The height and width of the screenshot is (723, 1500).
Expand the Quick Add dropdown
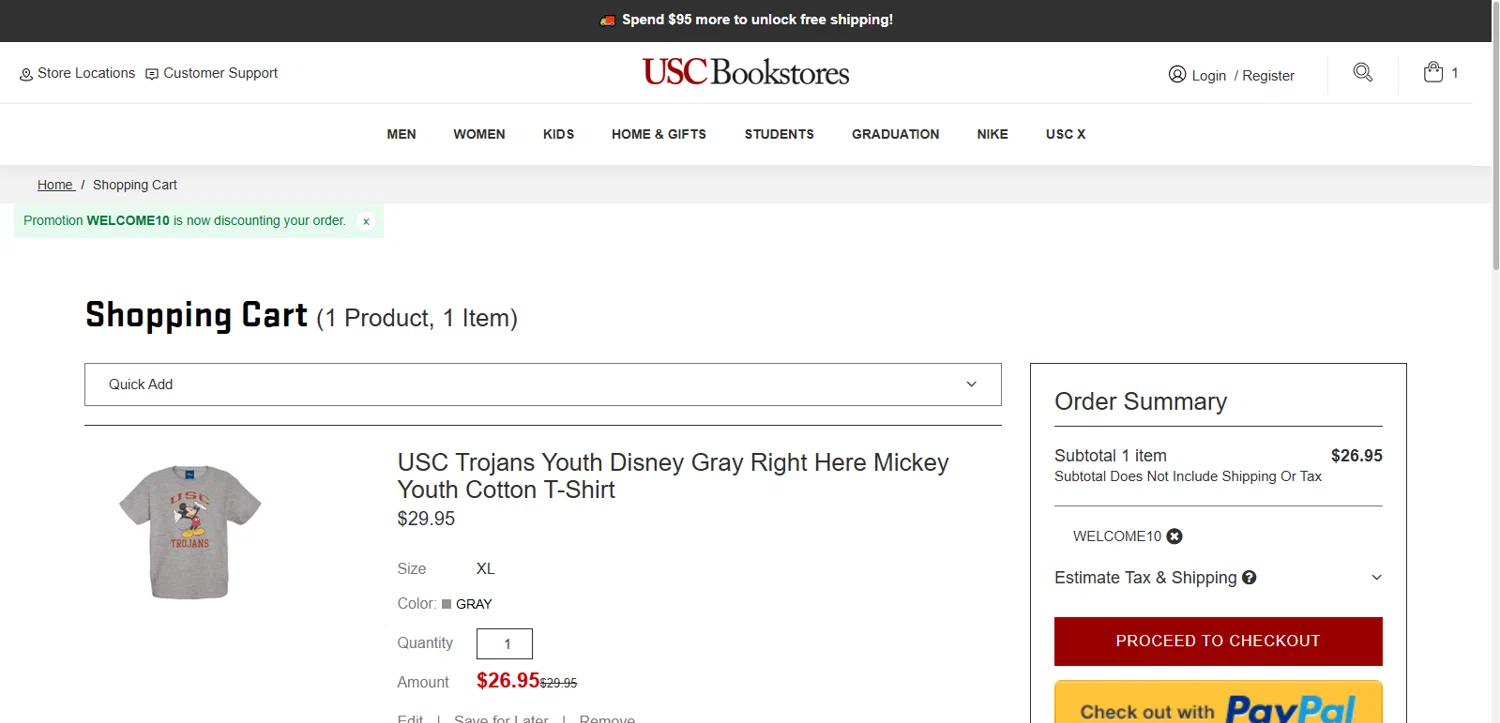tap(543, 384)
